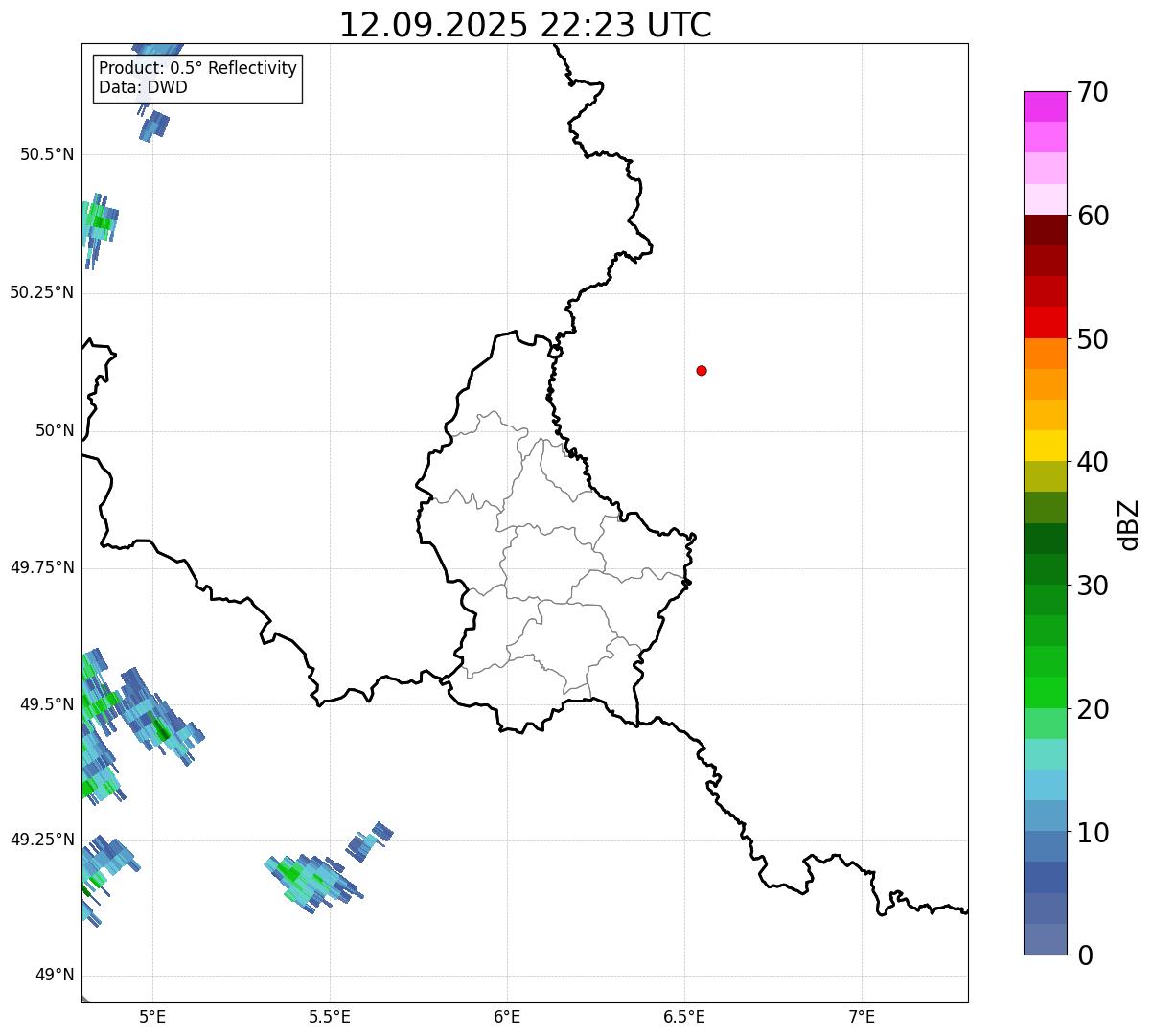Click the dark maroon swatch just below 60 dBZ
Screen dimensions: 1152x1036
(x=1045, y=230)
